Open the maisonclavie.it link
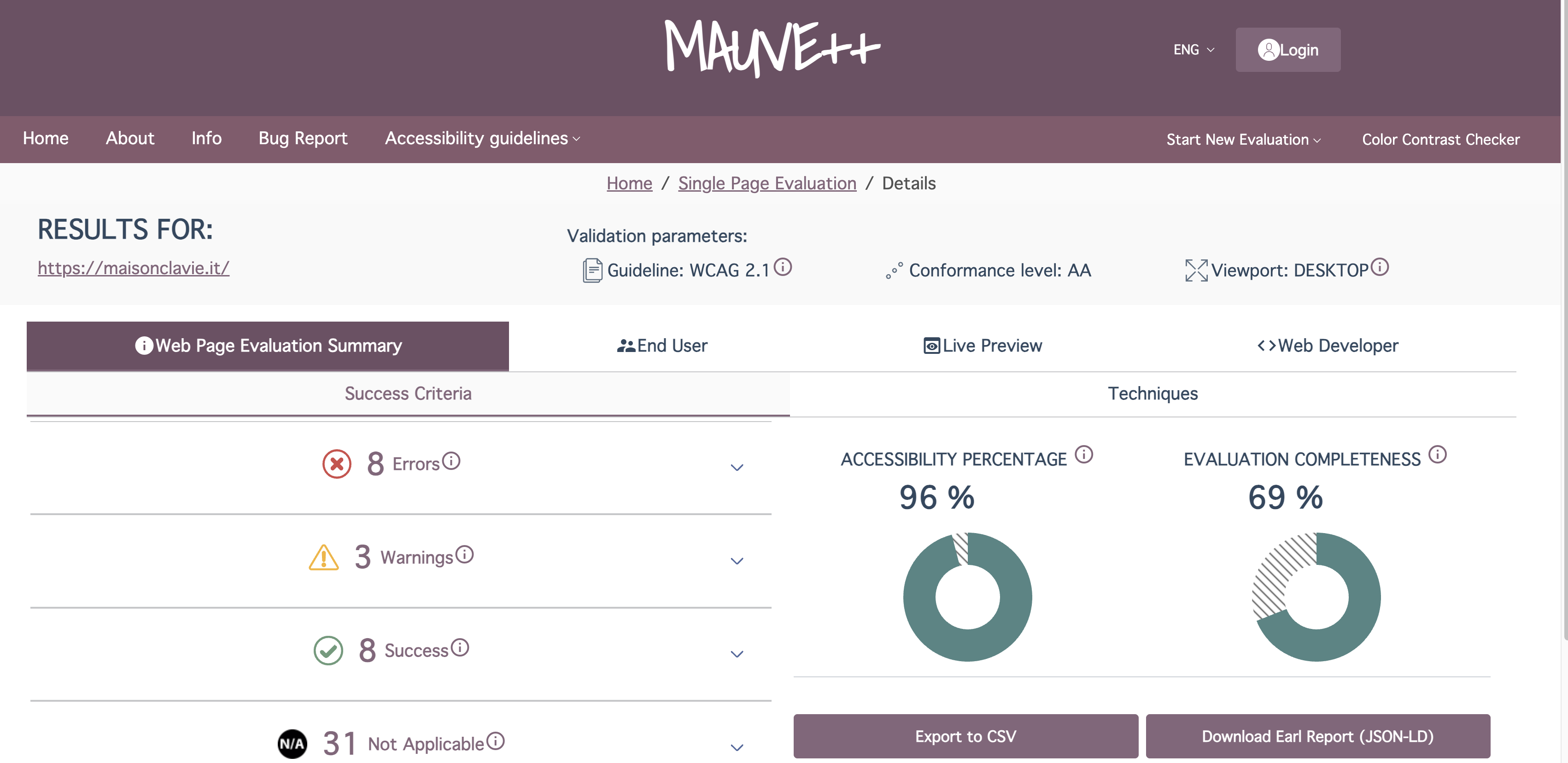 [x=133, y=268]
